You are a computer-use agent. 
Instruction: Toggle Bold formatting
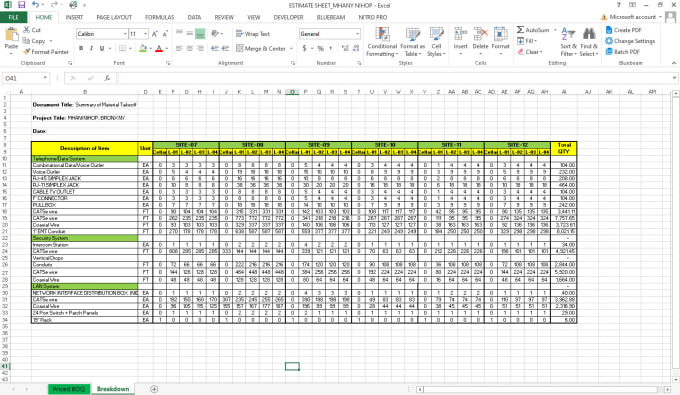click(x=81, y=48)
